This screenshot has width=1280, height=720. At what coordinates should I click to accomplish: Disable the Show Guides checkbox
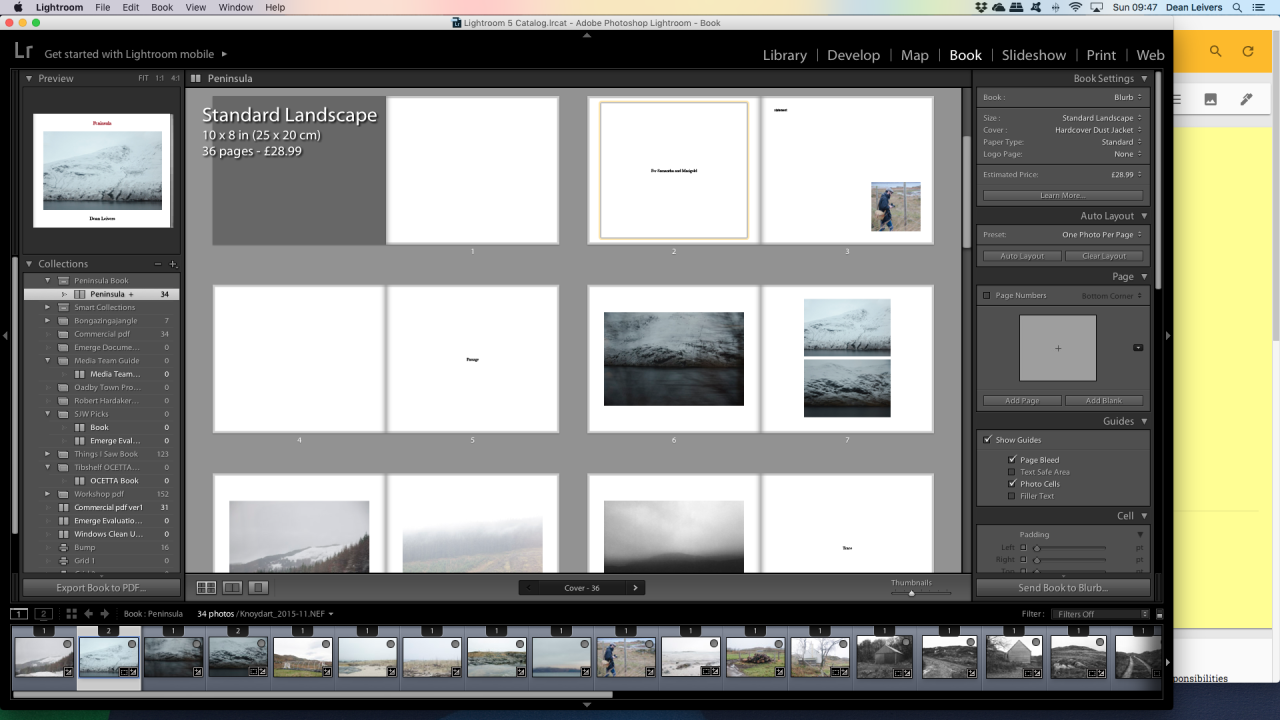point(988,440)
